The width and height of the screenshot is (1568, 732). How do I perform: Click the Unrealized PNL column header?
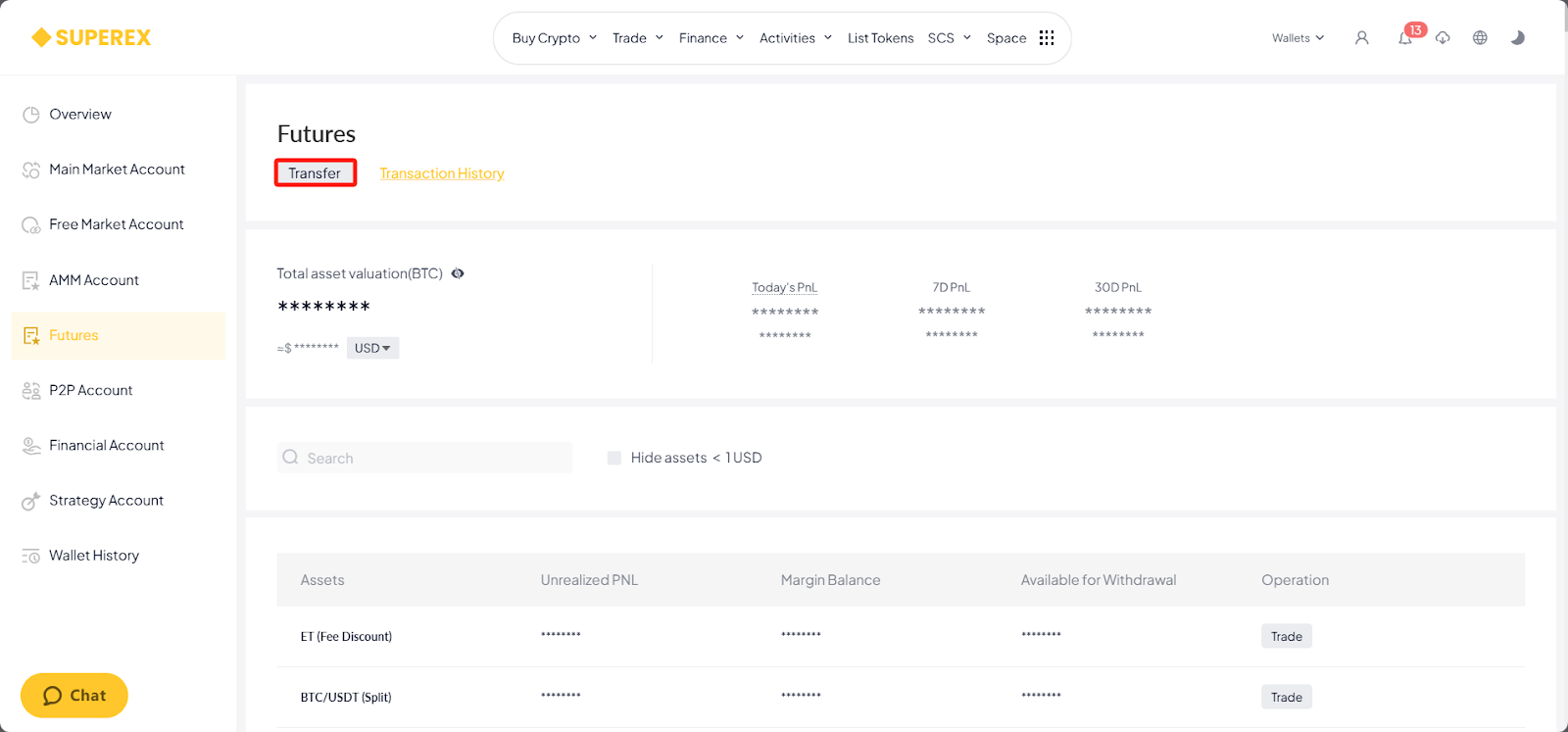[x=589, y=580]
